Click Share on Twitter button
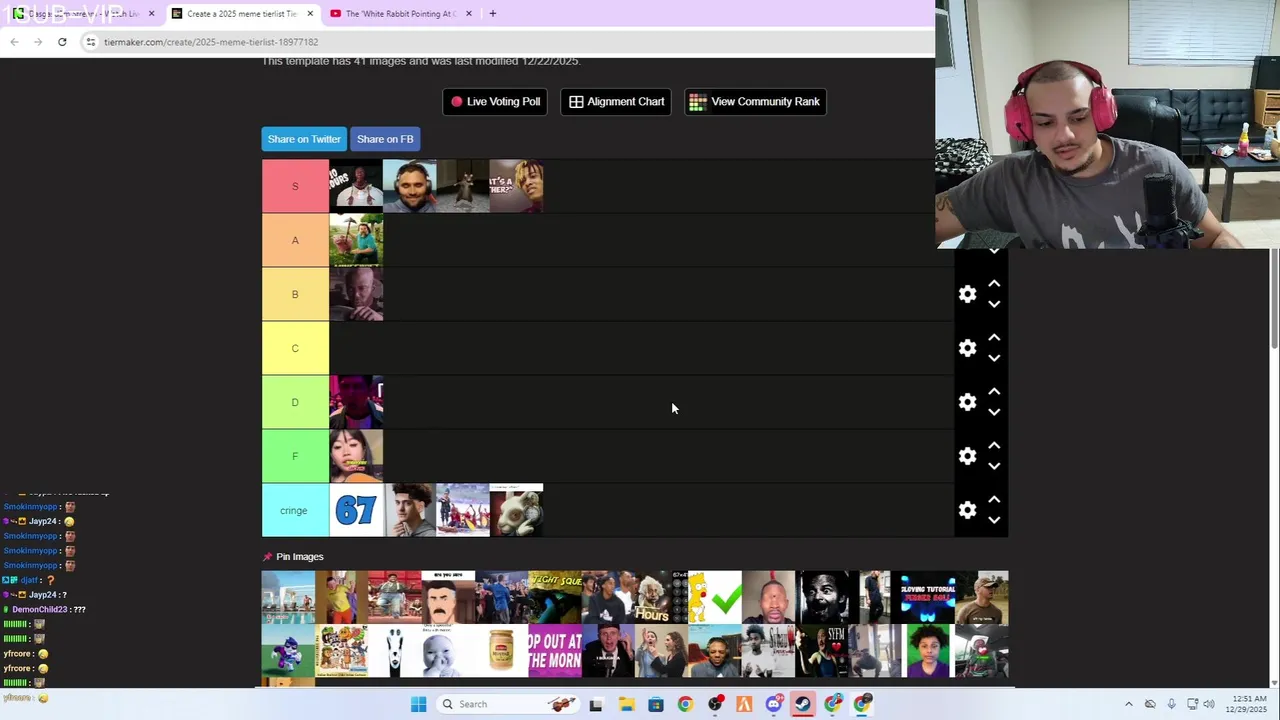 [x=304, y=139]
